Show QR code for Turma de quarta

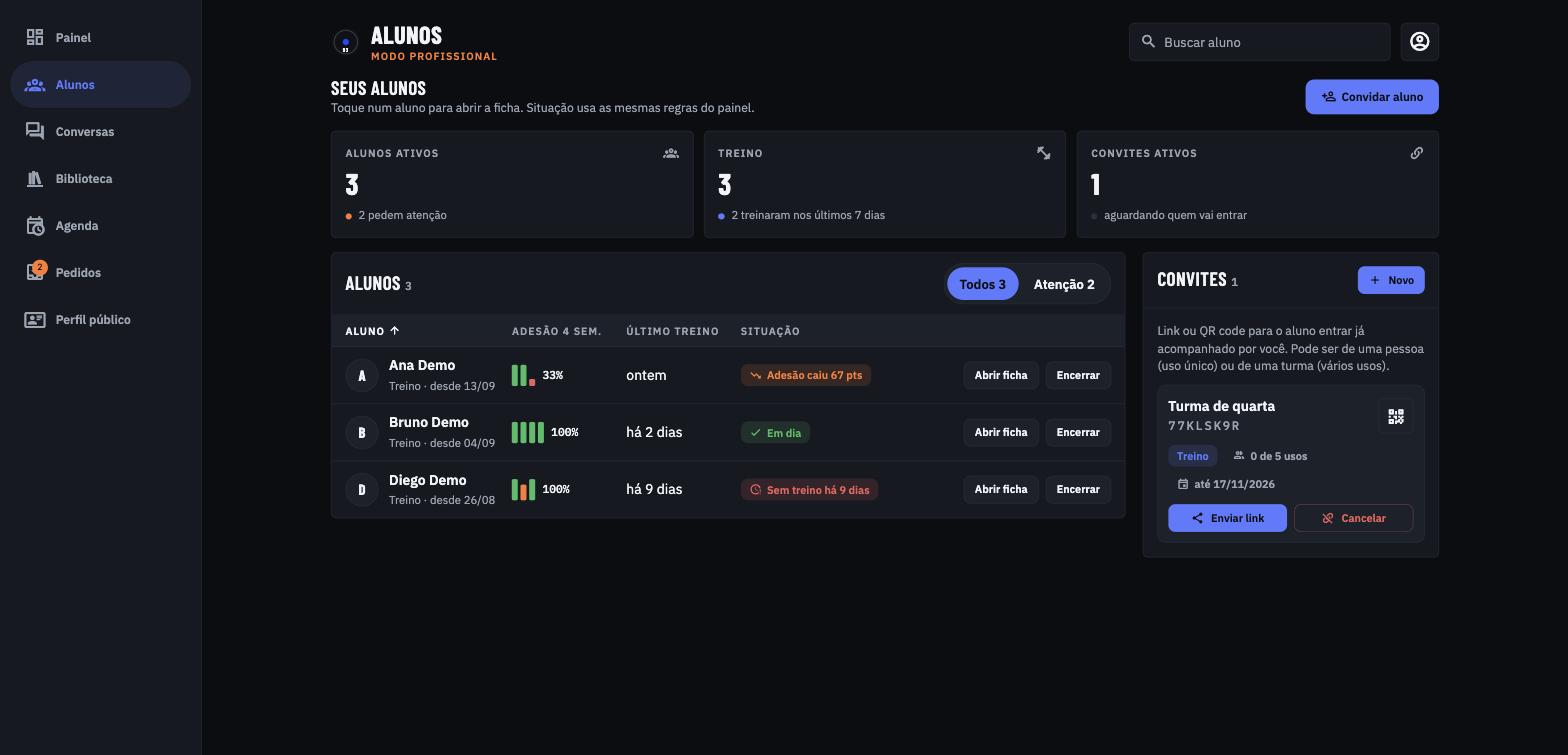1396,416
